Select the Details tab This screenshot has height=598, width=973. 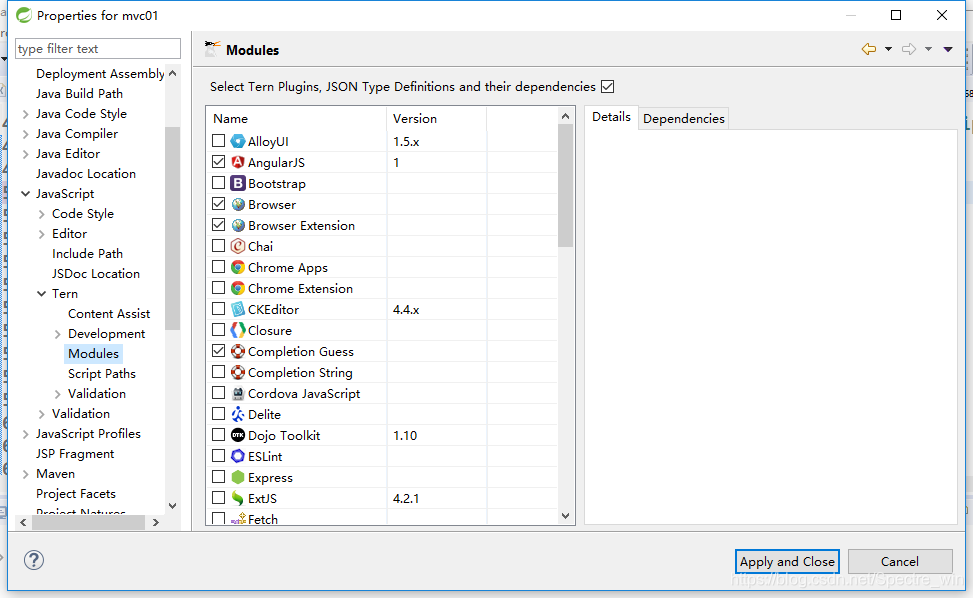(x=611, y=117)
